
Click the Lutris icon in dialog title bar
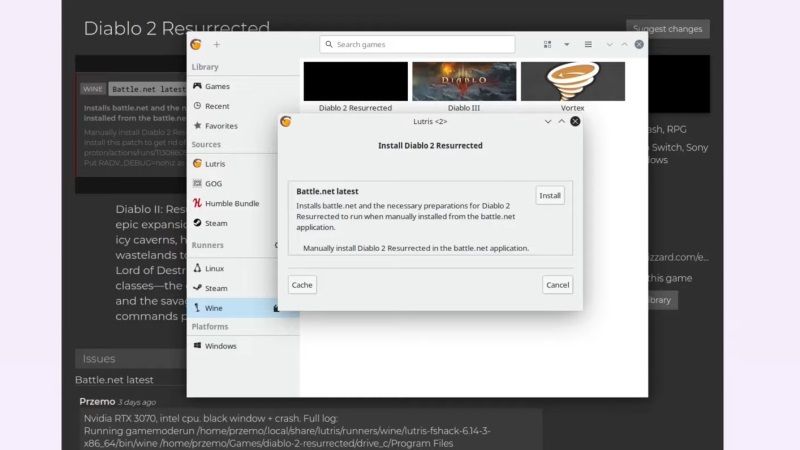tap(286, 121)
